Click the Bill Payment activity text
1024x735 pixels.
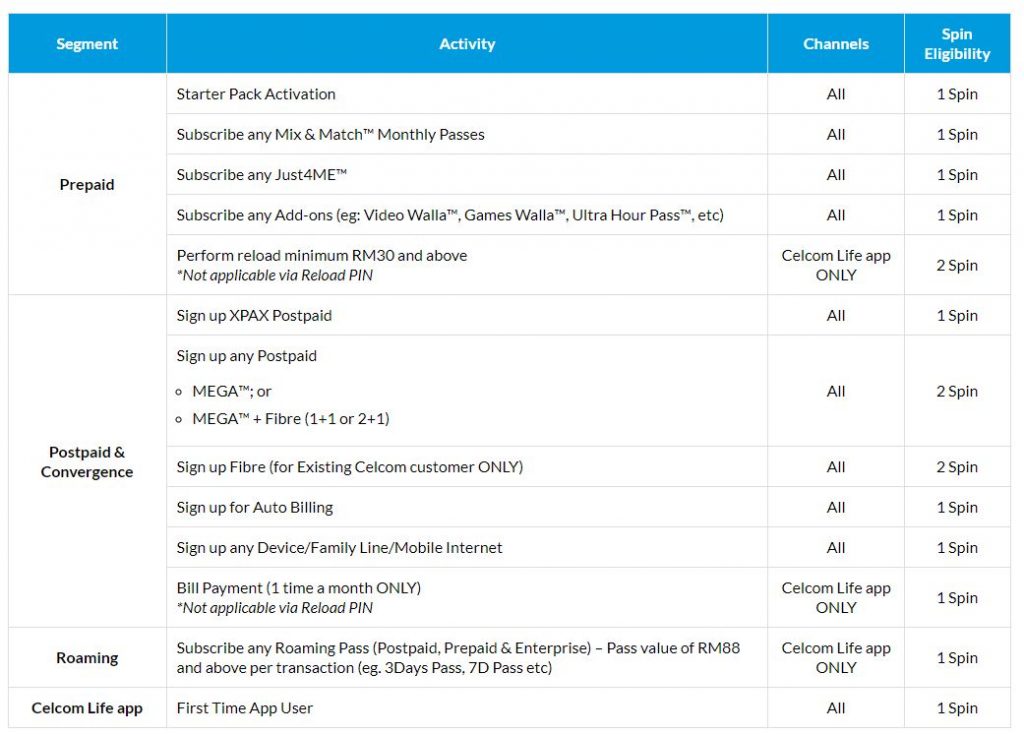pos(299,588)
